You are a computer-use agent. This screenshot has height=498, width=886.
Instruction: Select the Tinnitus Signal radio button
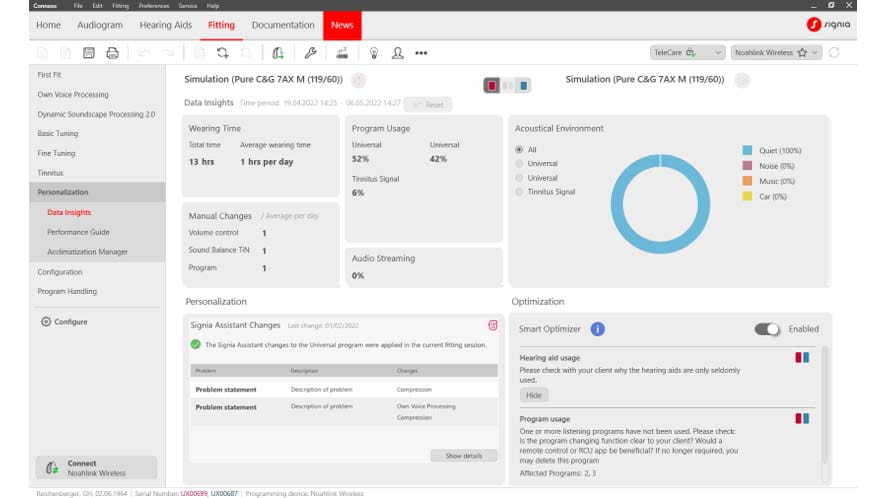click(x=519, y=192)
